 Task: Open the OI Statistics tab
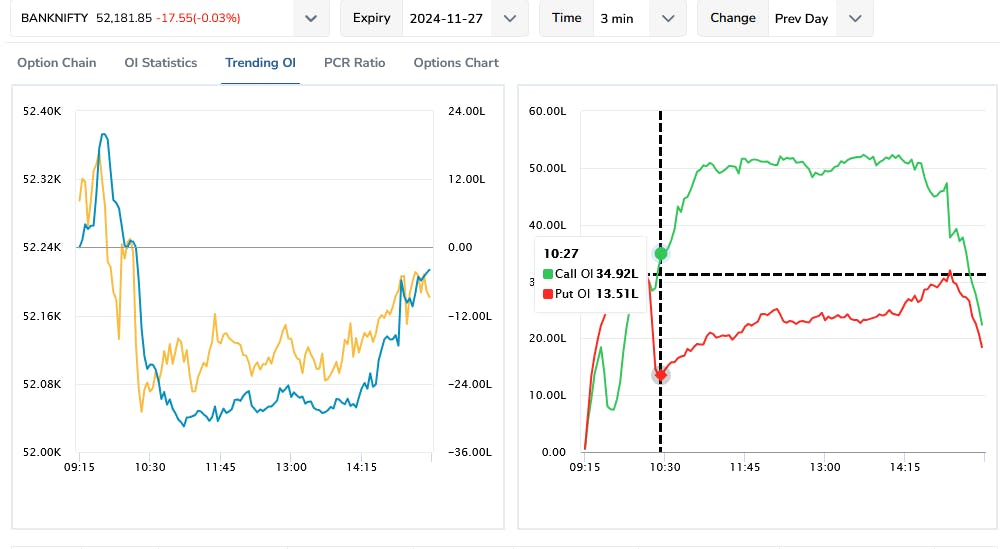[x=161, y=63]
